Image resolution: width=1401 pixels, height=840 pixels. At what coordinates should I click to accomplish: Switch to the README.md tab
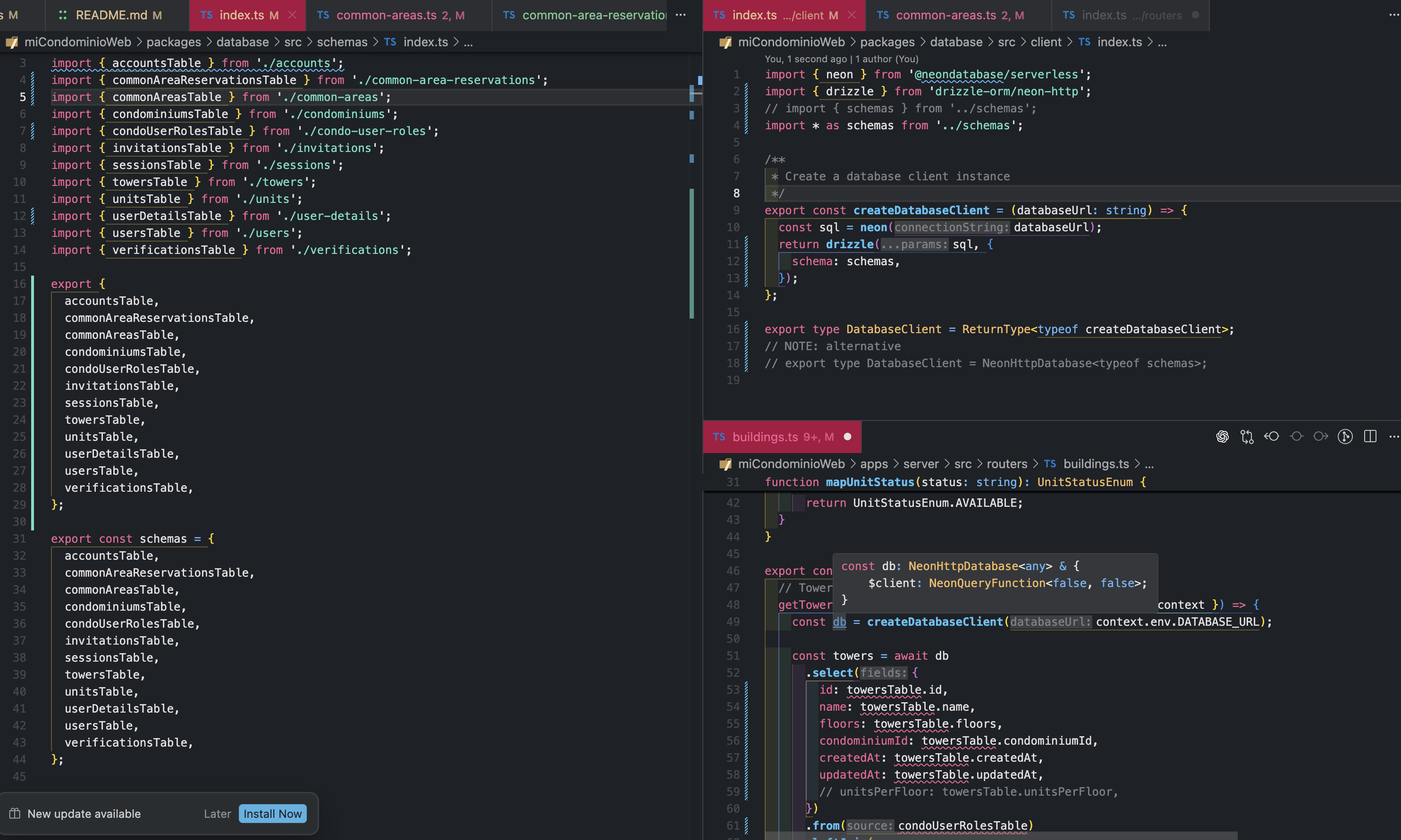point(111,15)
